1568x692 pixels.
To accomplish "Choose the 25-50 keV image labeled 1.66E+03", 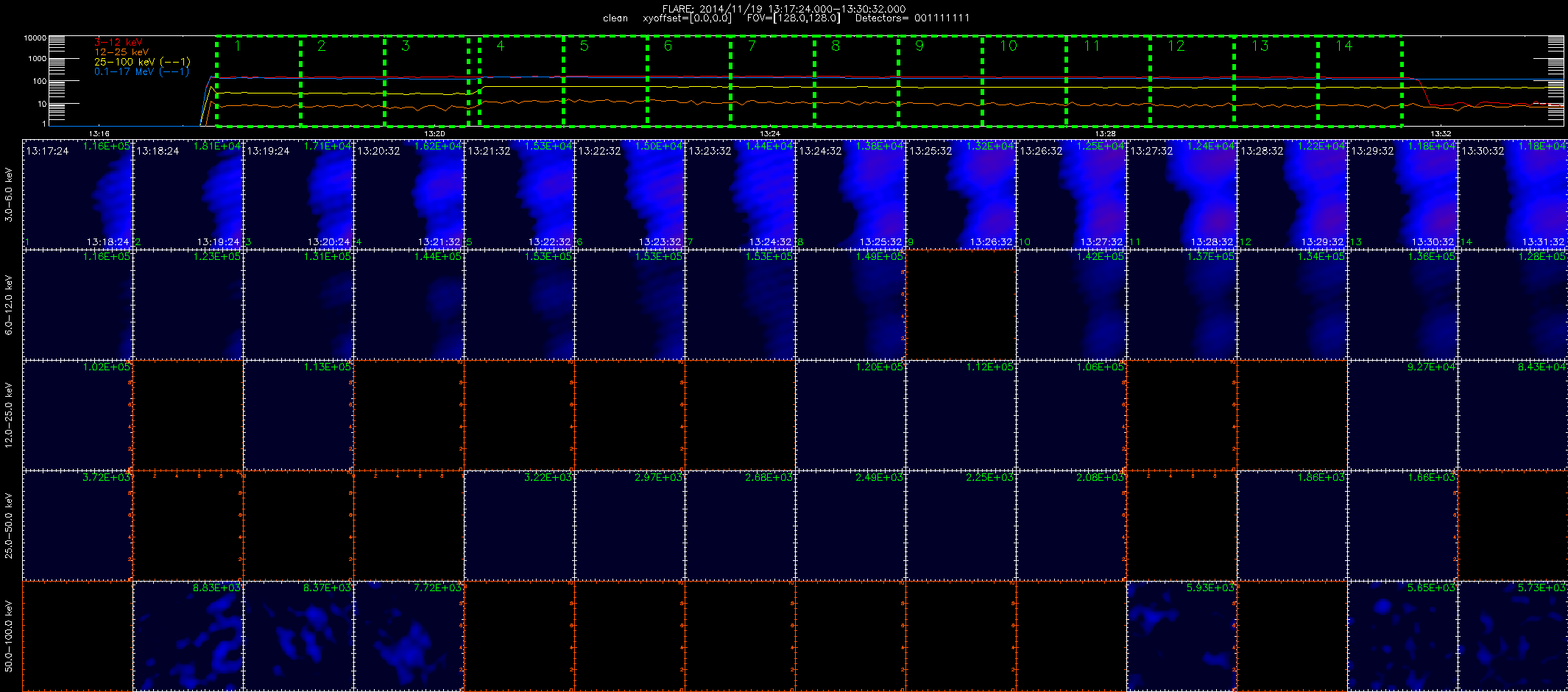I will 1403,526.
